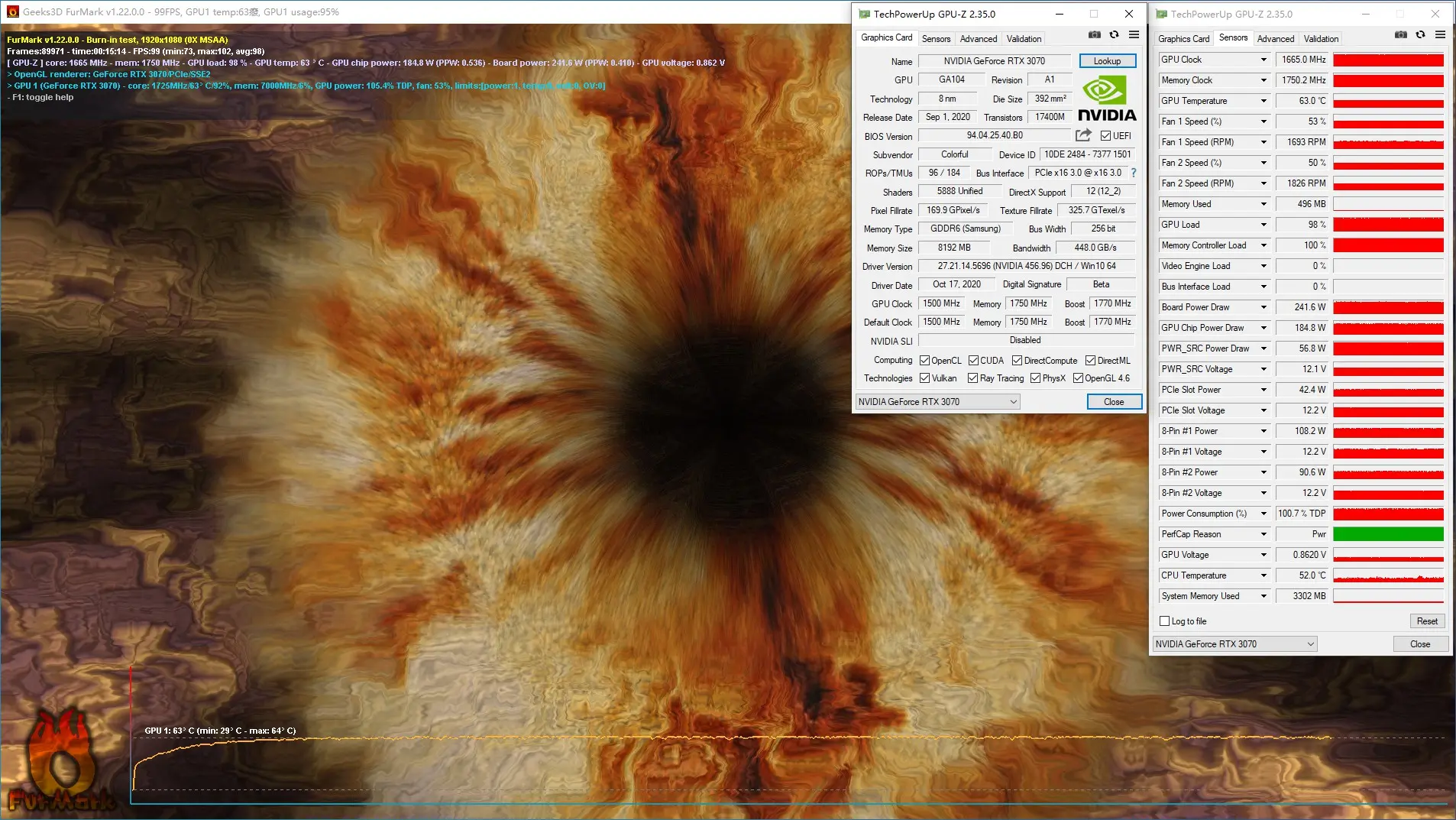
Task: Switch to Graphics Card tab in Sensors window
Action: pos(1183,39)
